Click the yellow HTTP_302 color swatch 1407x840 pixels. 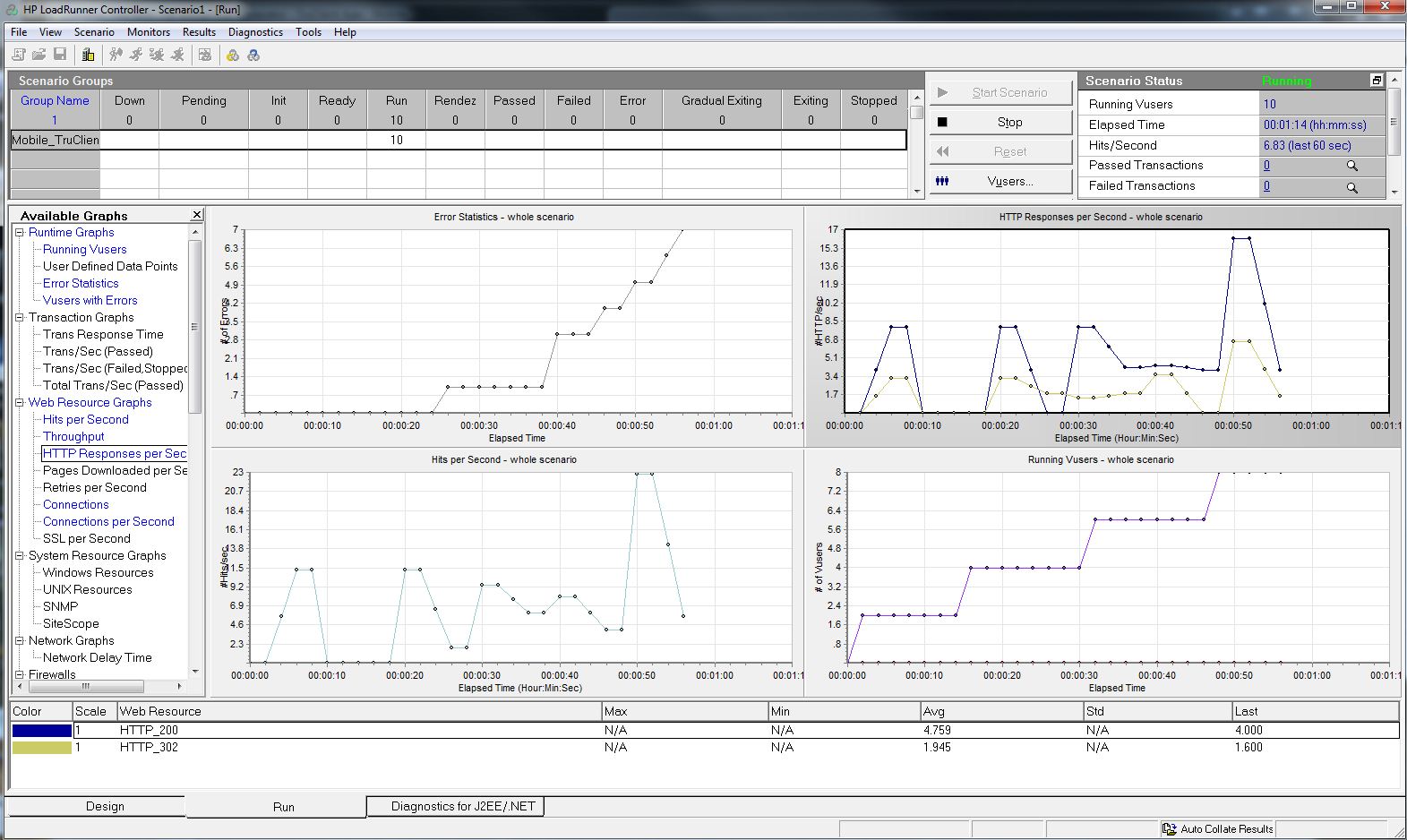pyautogui.click(x=41, y=748)
